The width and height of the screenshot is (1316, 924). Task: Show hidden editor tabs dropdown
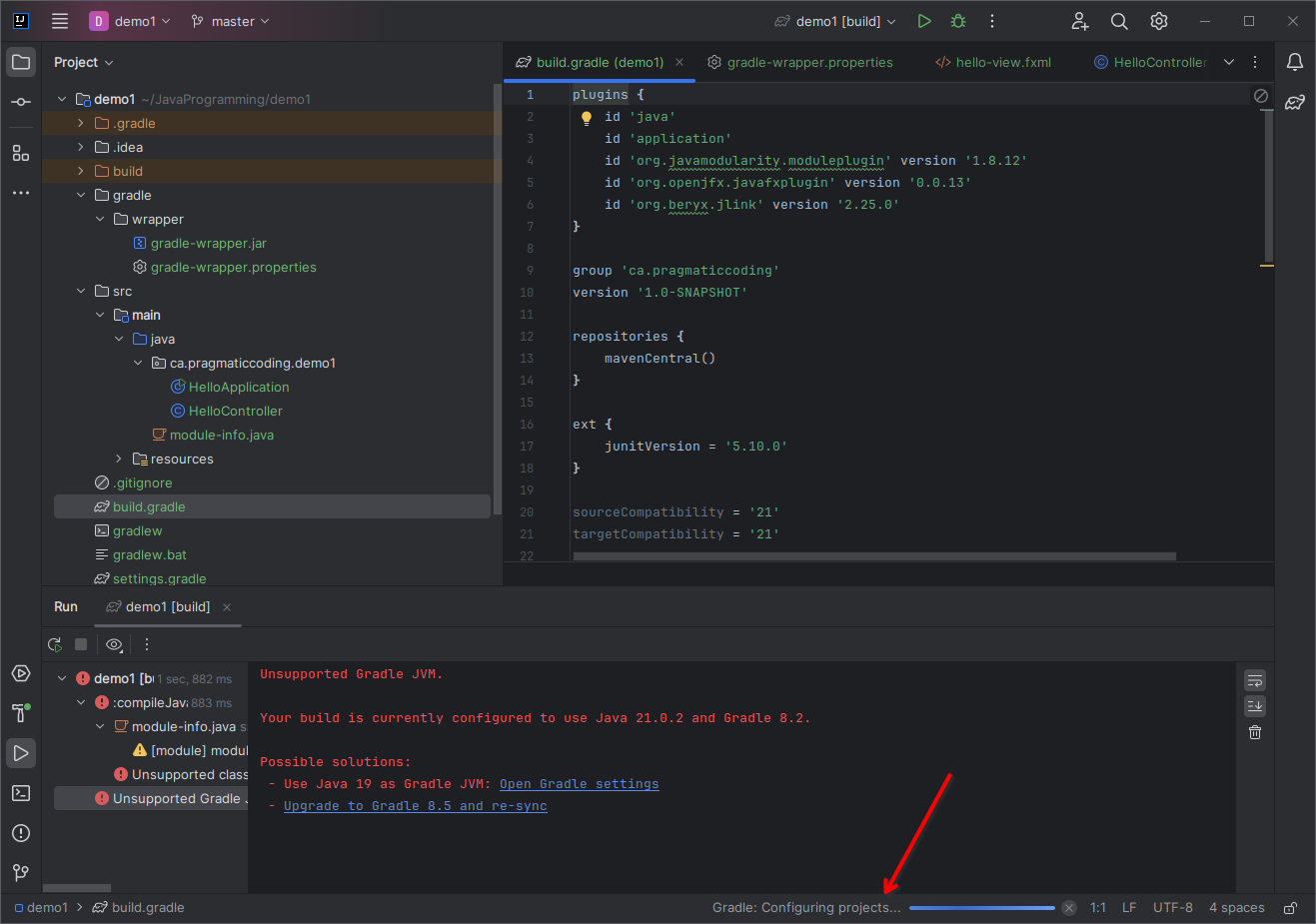point(1229,62)
